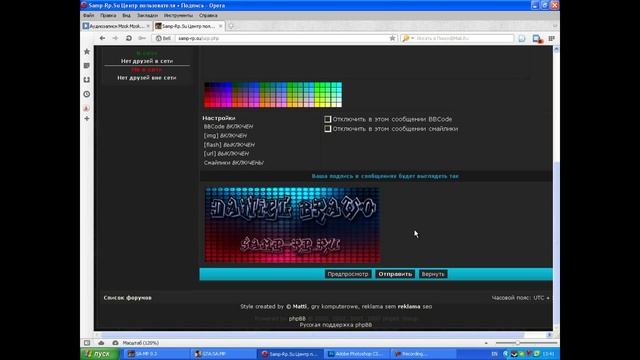
Task: Bookmark page with the address bar star
Action: click(x=392, y=38)
